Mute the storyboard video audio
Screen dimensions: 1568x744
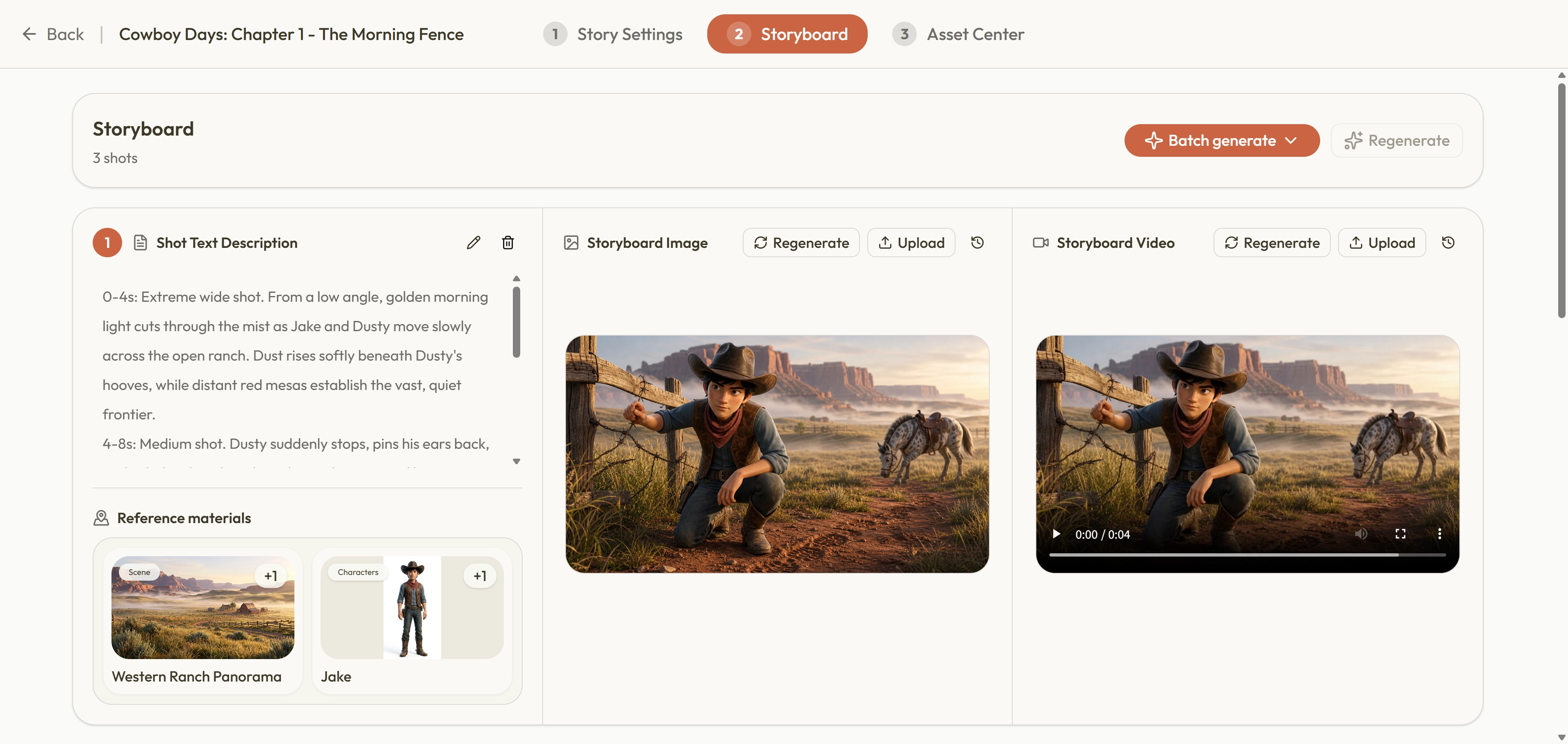tap(1361, 534)
